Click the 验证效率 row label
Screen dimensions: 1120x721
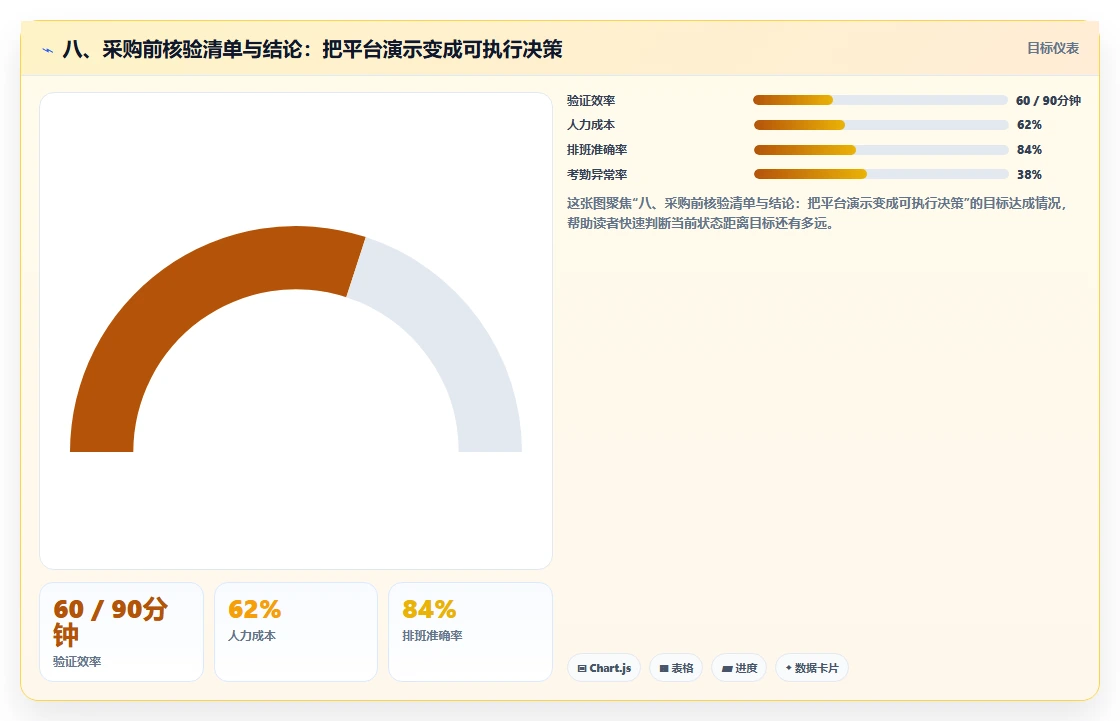pyautogui.click(x=591, y=101)
